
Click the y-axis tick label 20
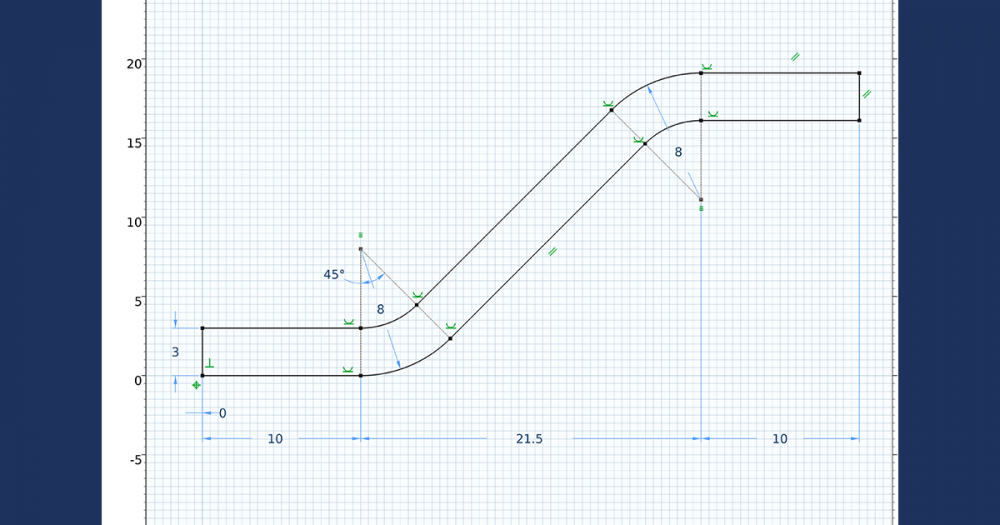click(x=134, y=63)
